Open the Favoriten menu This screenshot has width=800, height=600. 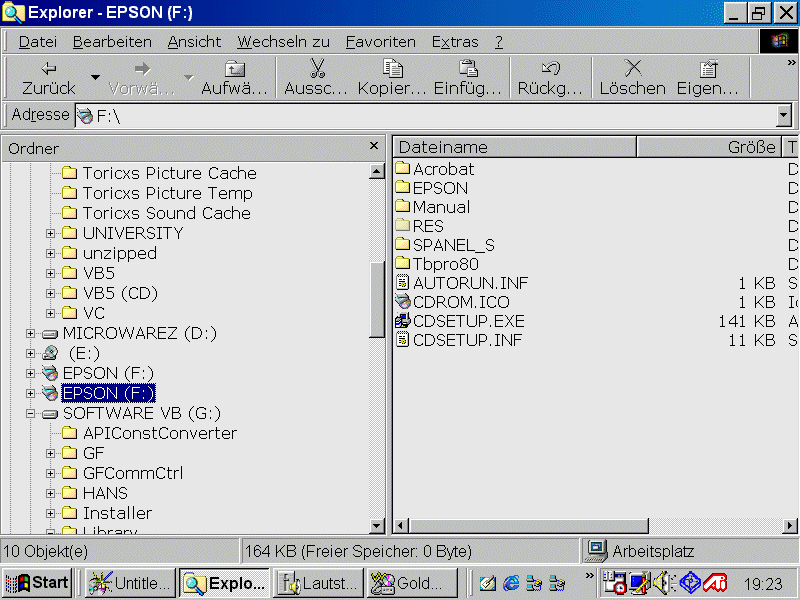(380, 42)
